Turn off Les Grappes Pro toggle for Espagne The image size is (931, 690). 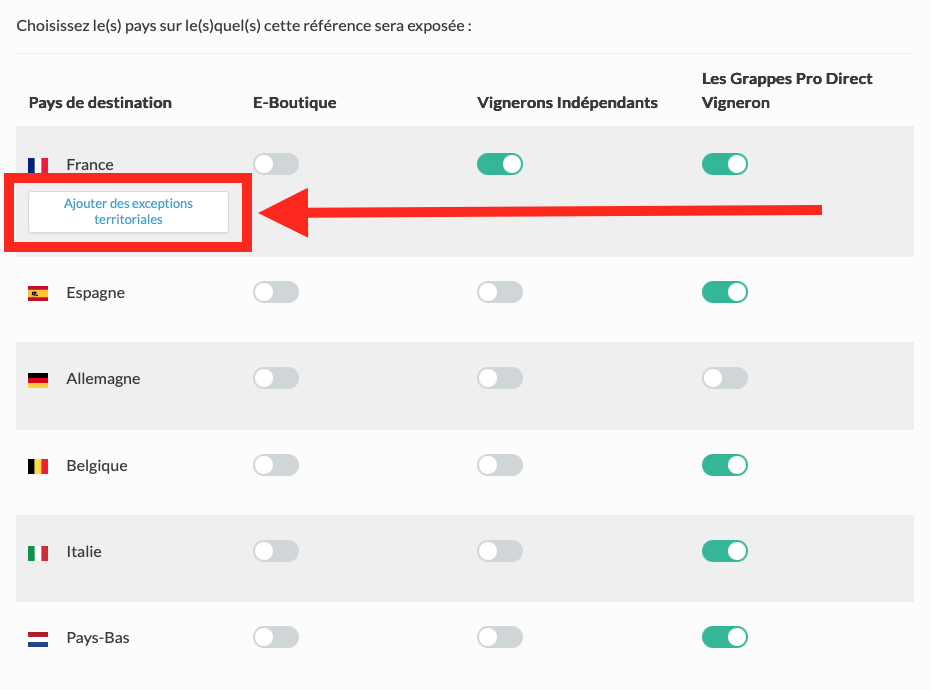tap(725, 292)
